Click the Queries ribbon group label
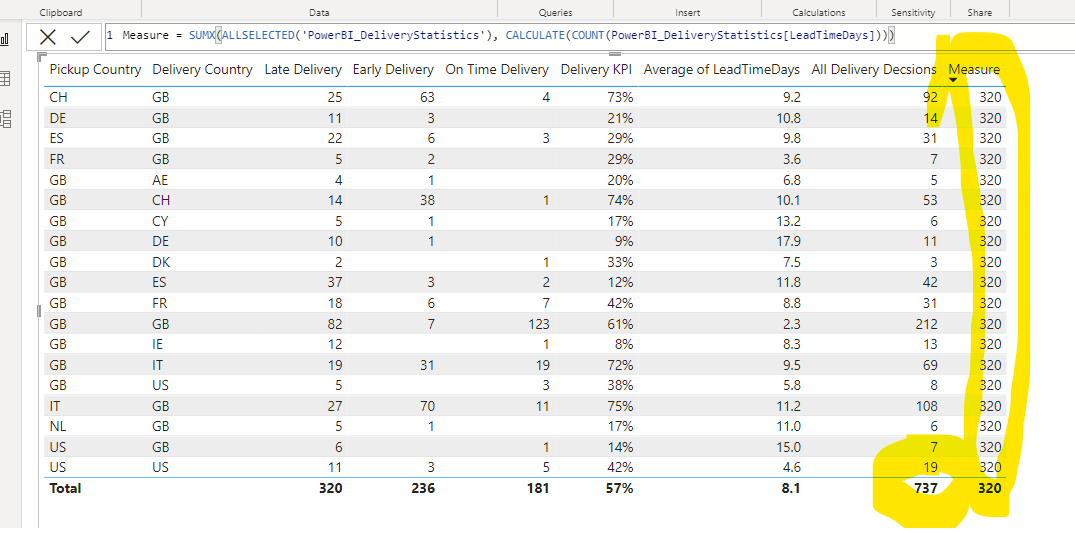 pyautogui.click(x=555, y=12)
